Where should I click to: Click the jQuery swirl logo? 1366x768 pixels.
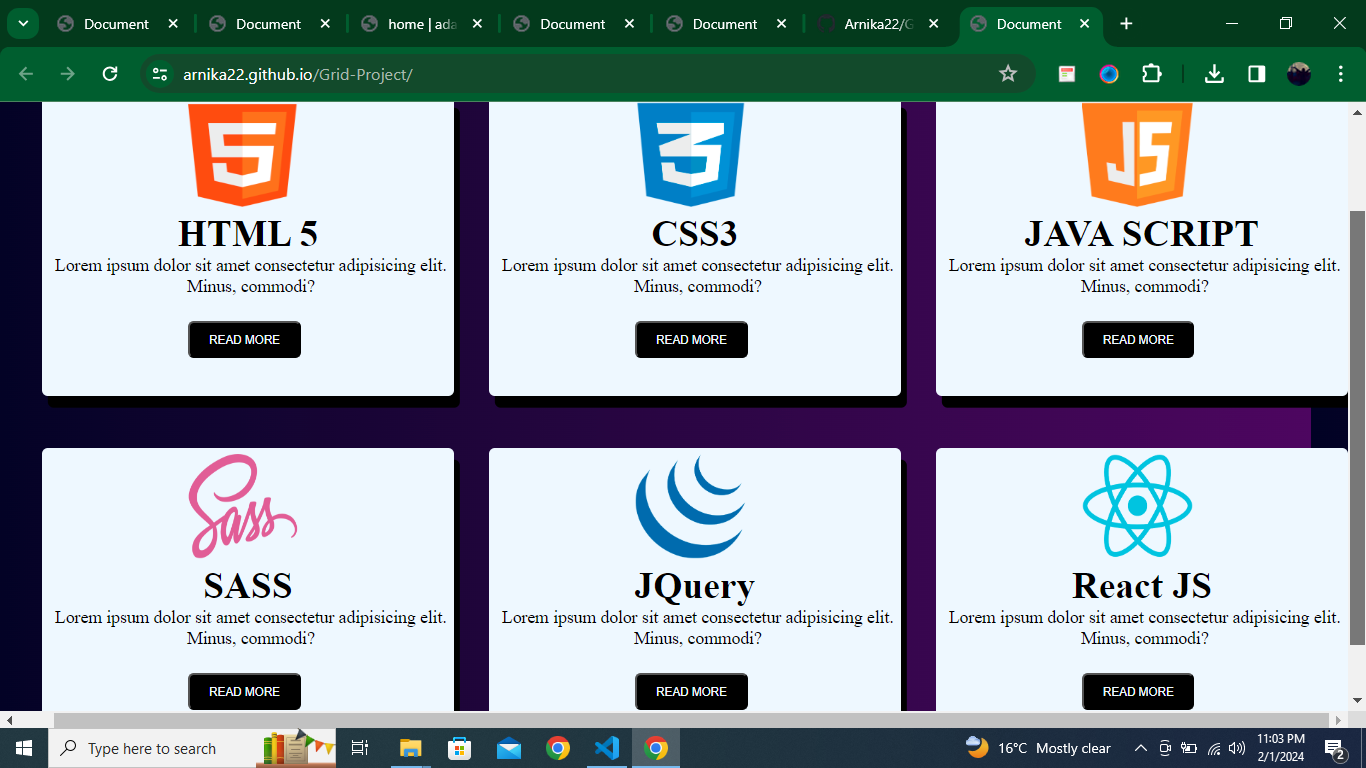click(x=690, y=506)
